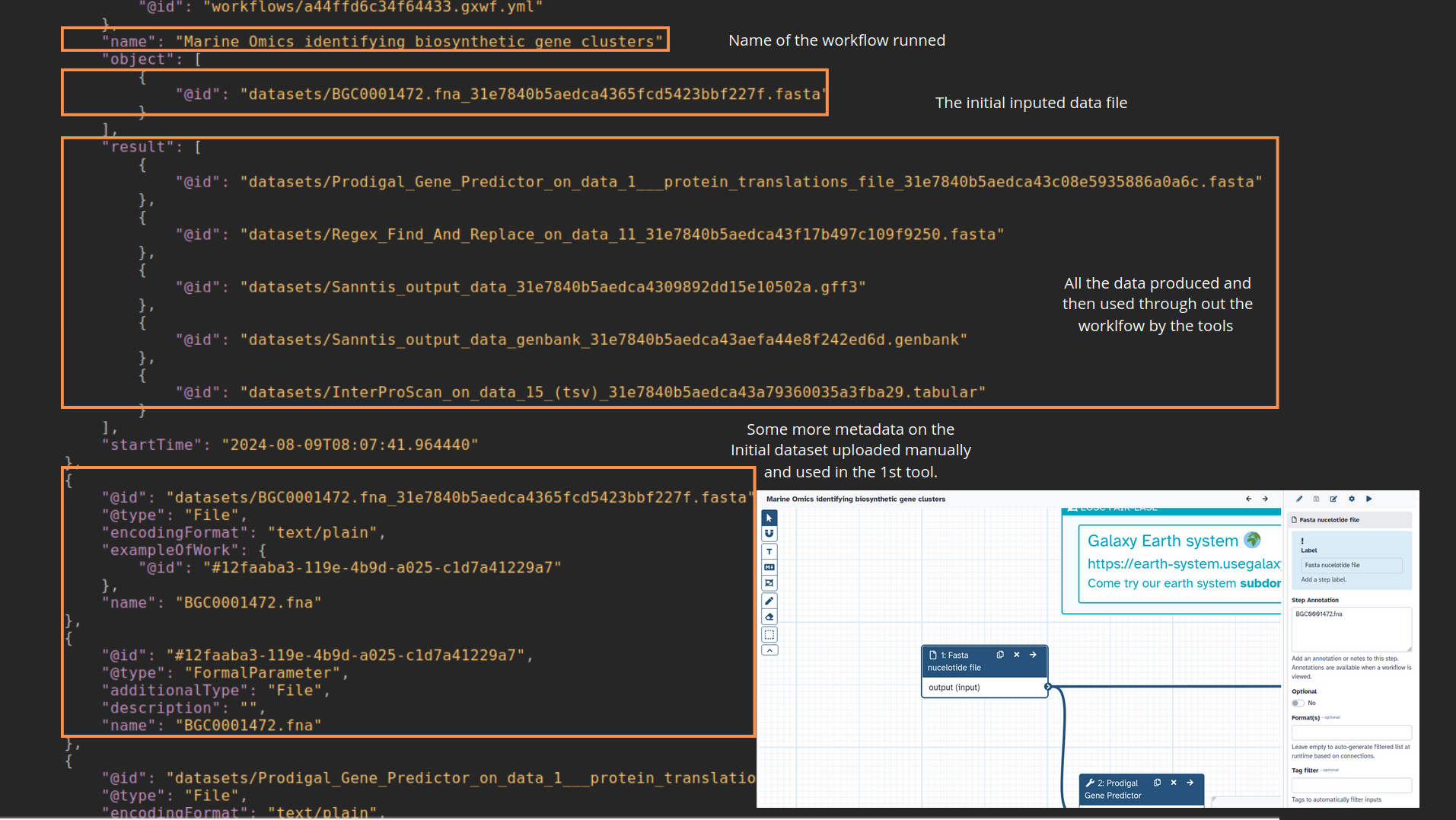Duplicate the Prodigal Gene Predictor node

pyautogui.click(x=1157, y=783)
